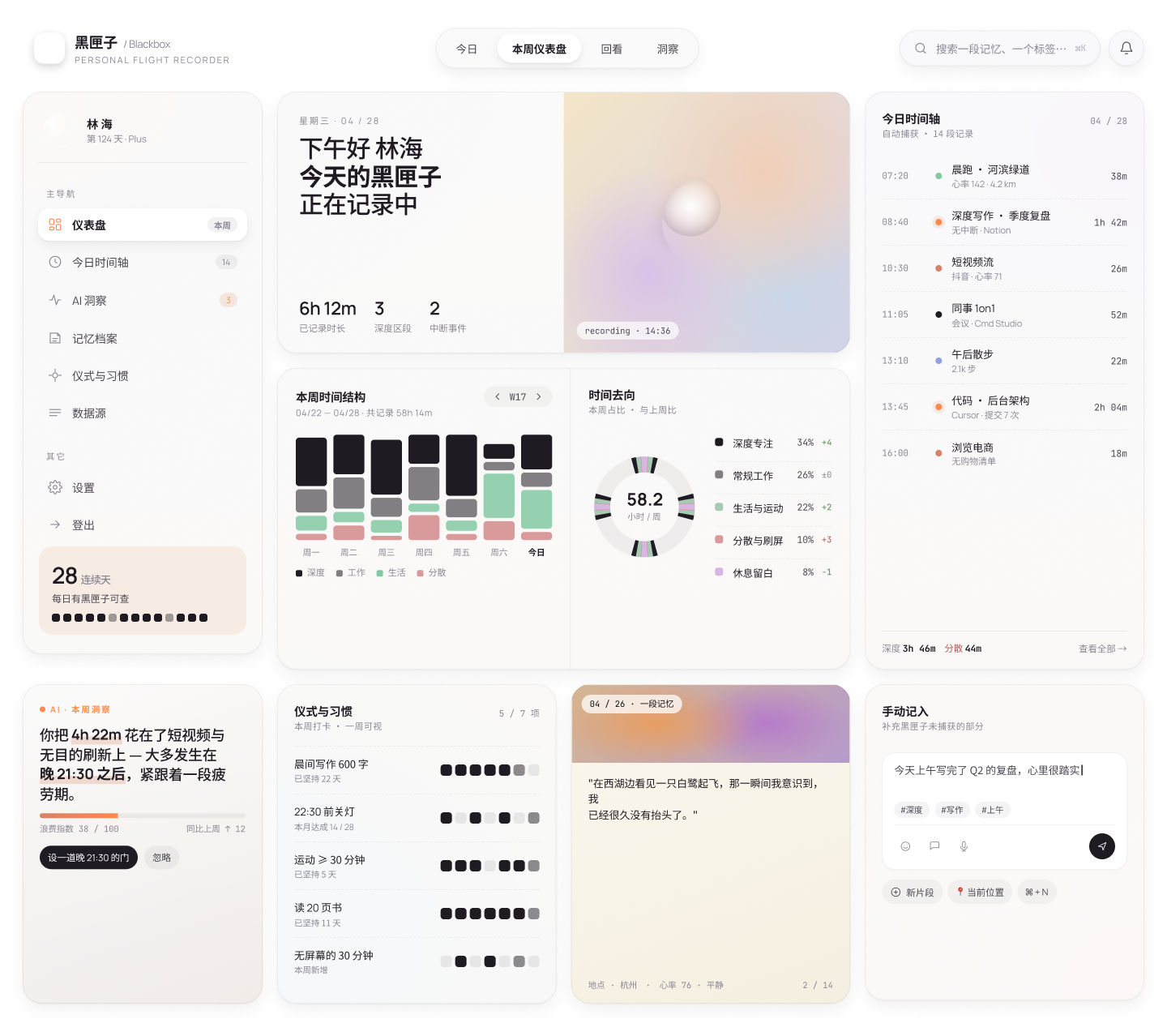Expand timeline via 查看全部 link
The height and width of the screenshot is (1036, 1167).
coord(1102,649)
